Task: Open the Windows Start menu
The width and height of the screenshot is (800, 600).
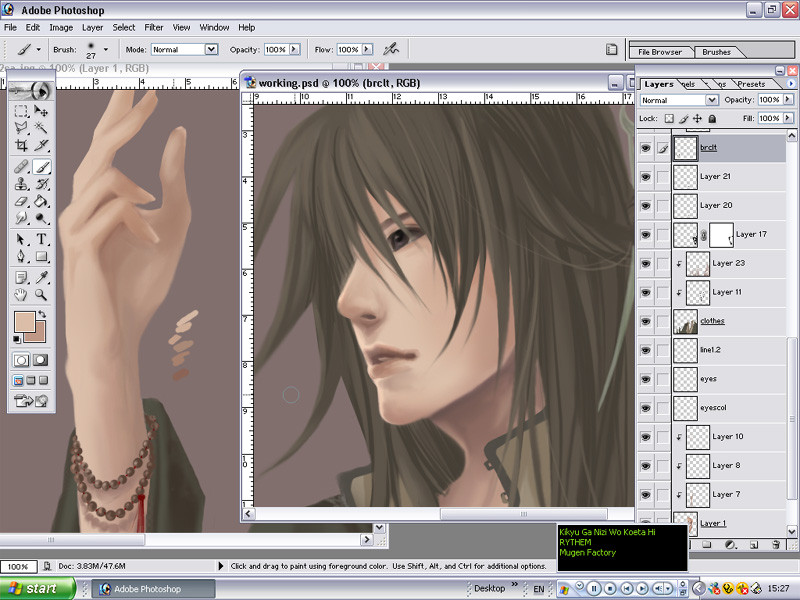Action: 37,588
